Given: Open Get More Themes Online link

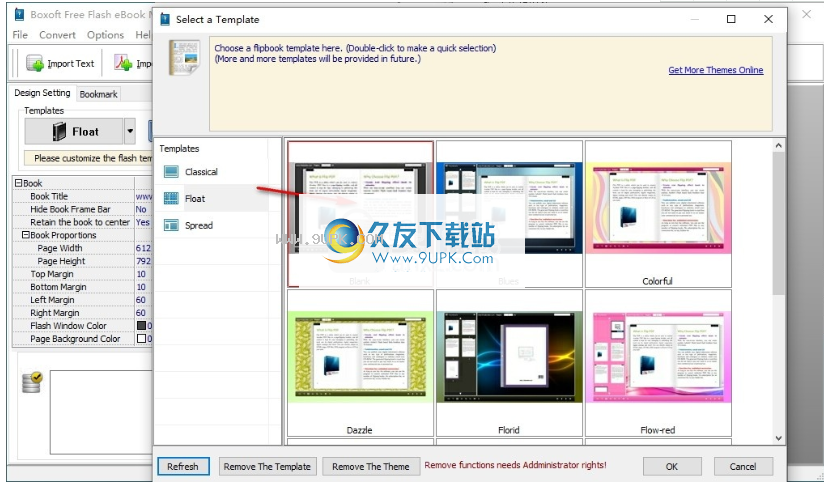Looking at the screenshot, I should coord(716,70).
